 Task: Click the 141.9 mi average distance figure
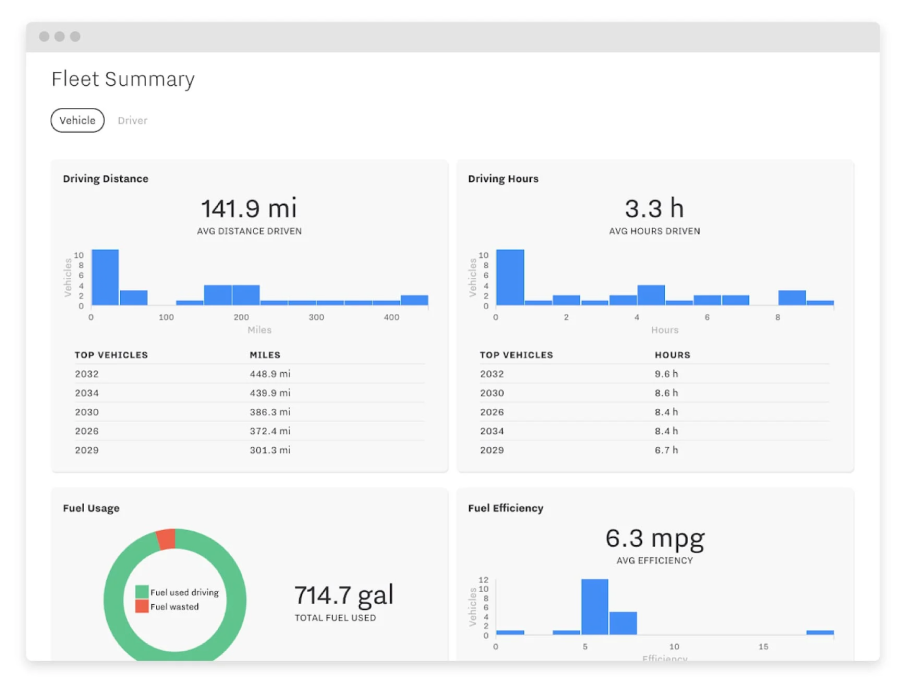tap(247, 208)
